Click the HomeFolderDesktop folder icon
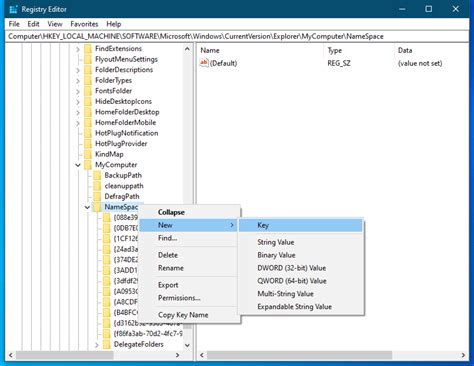Screen dimensions: 474x366 point(88,112)
